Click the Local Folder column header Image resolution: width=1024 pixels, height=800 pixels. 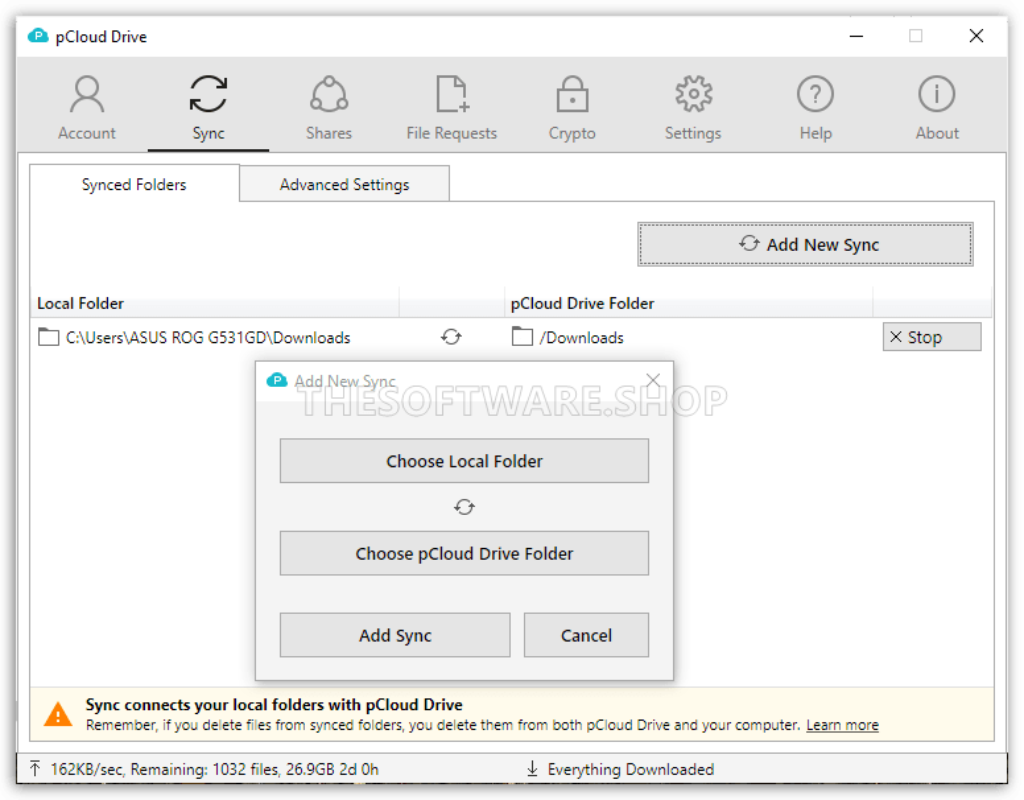215,303
